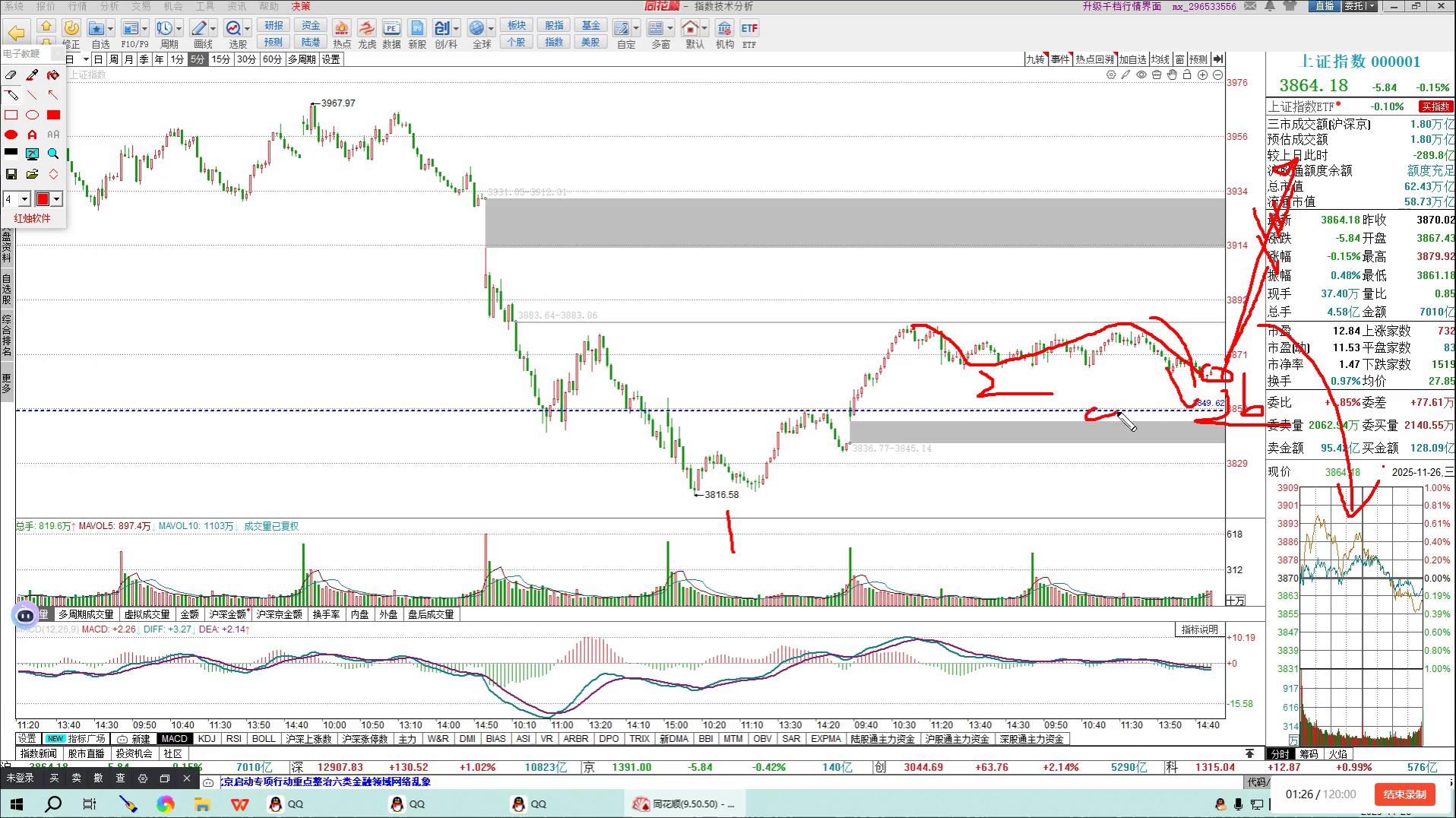Expand the 委托 dropdown arrow

point(1372,6)
